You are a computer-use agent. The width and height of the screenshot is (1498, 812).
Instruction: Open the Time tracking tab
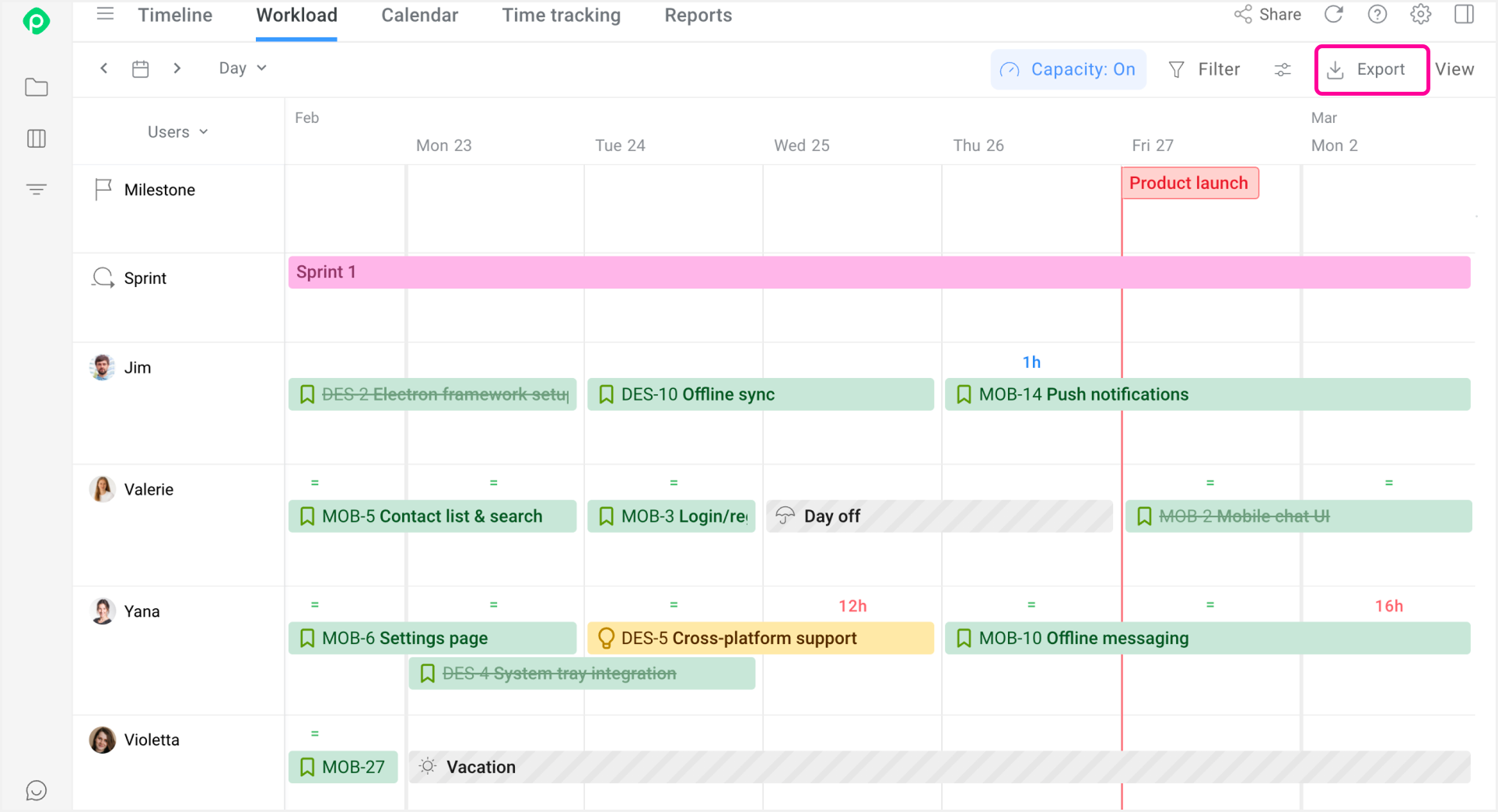click(561, 15)
